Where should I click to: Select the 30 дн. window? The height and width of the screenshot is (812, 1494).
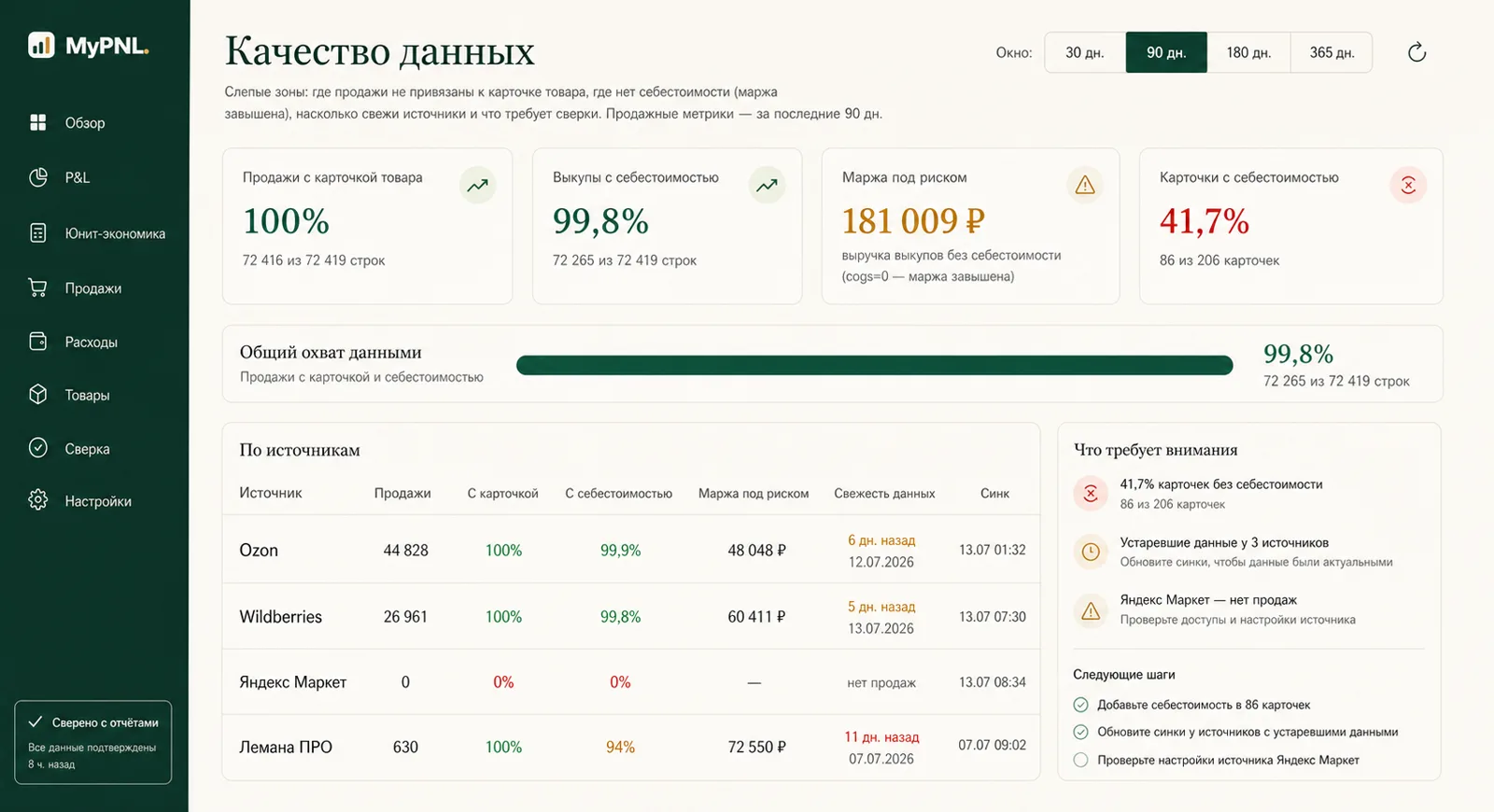pyautogui.click(x=1085, y=52)
